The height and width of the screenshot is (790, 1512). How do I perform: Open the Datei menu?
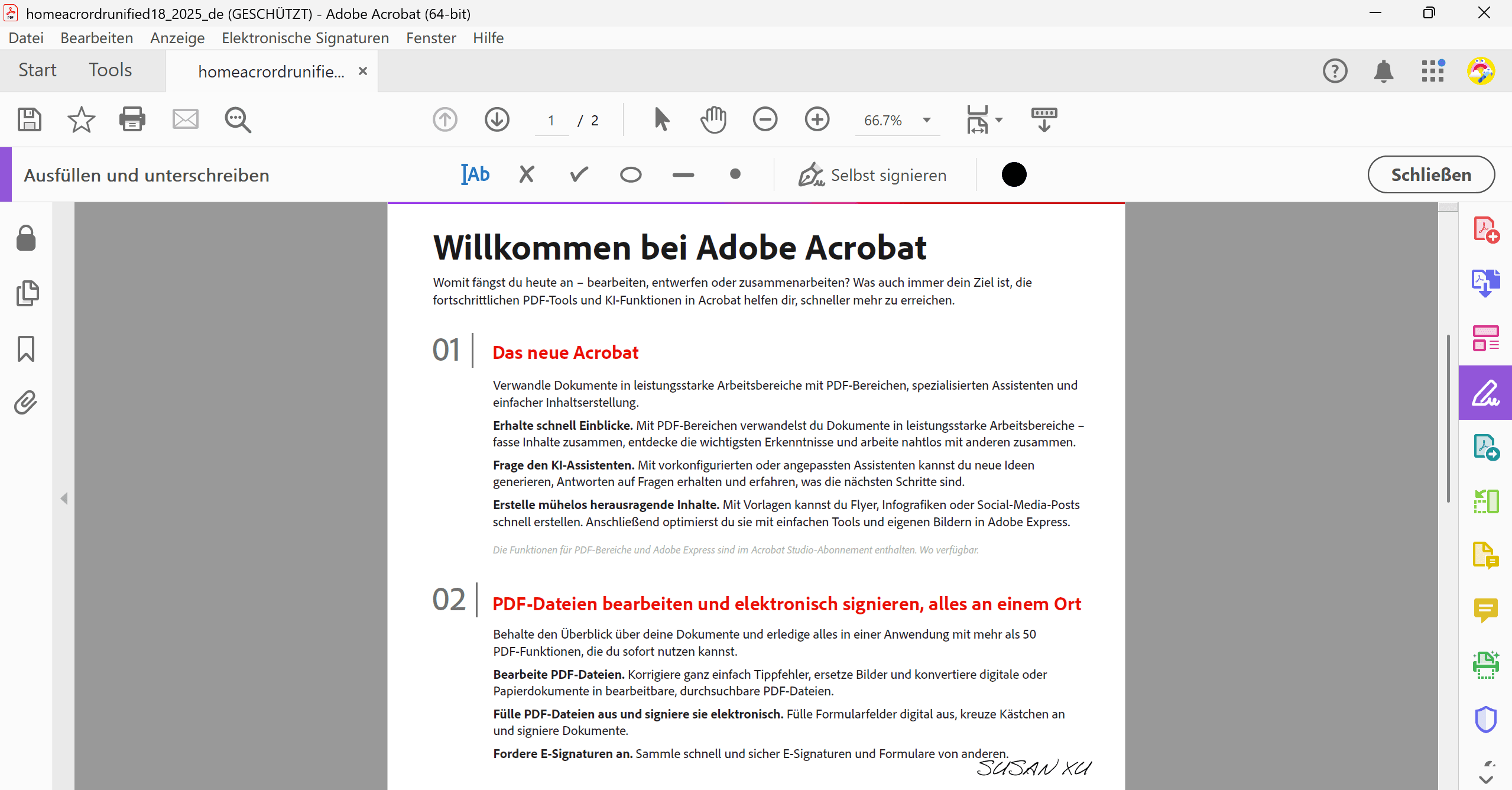(x=26, y=38)
